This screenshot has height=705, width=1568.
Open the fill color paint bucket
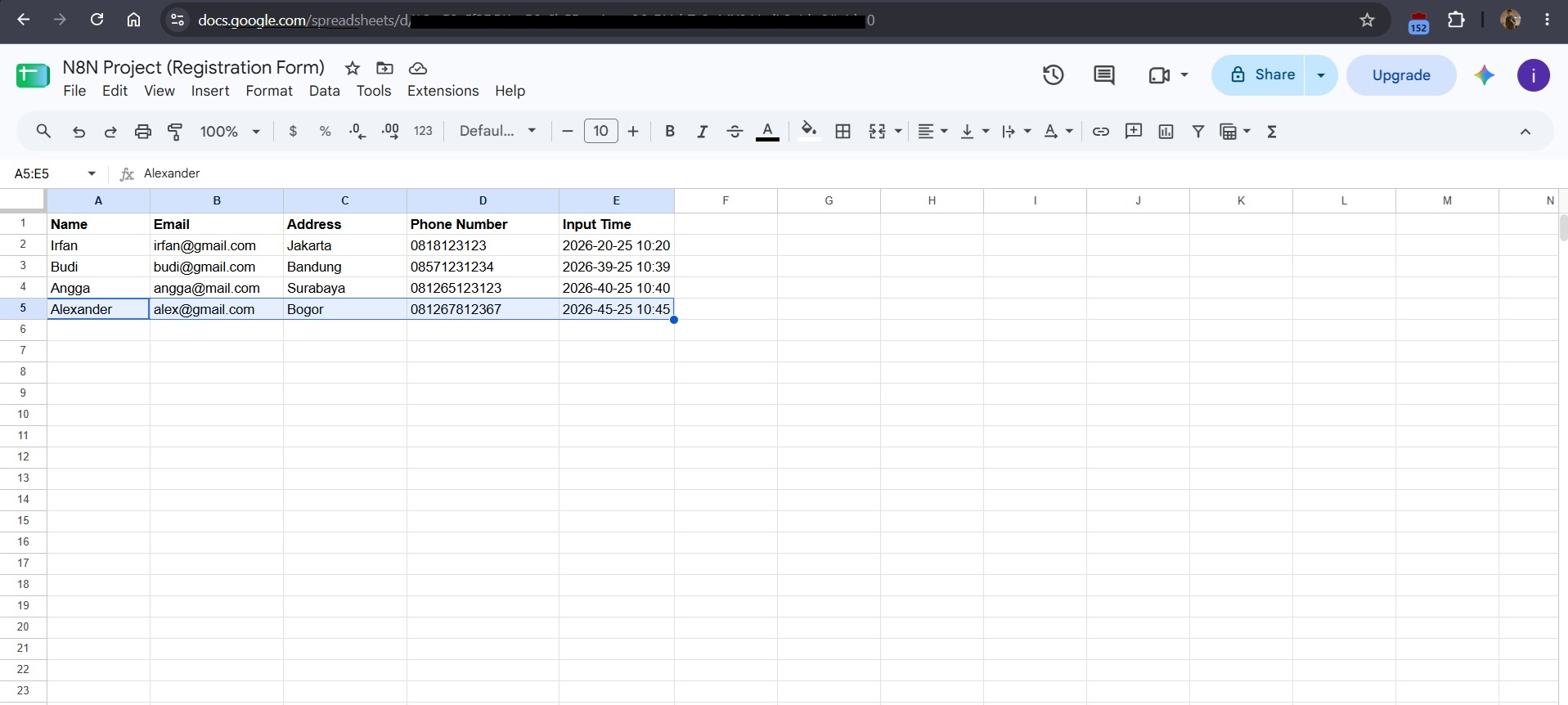click(x=809, y=132)
